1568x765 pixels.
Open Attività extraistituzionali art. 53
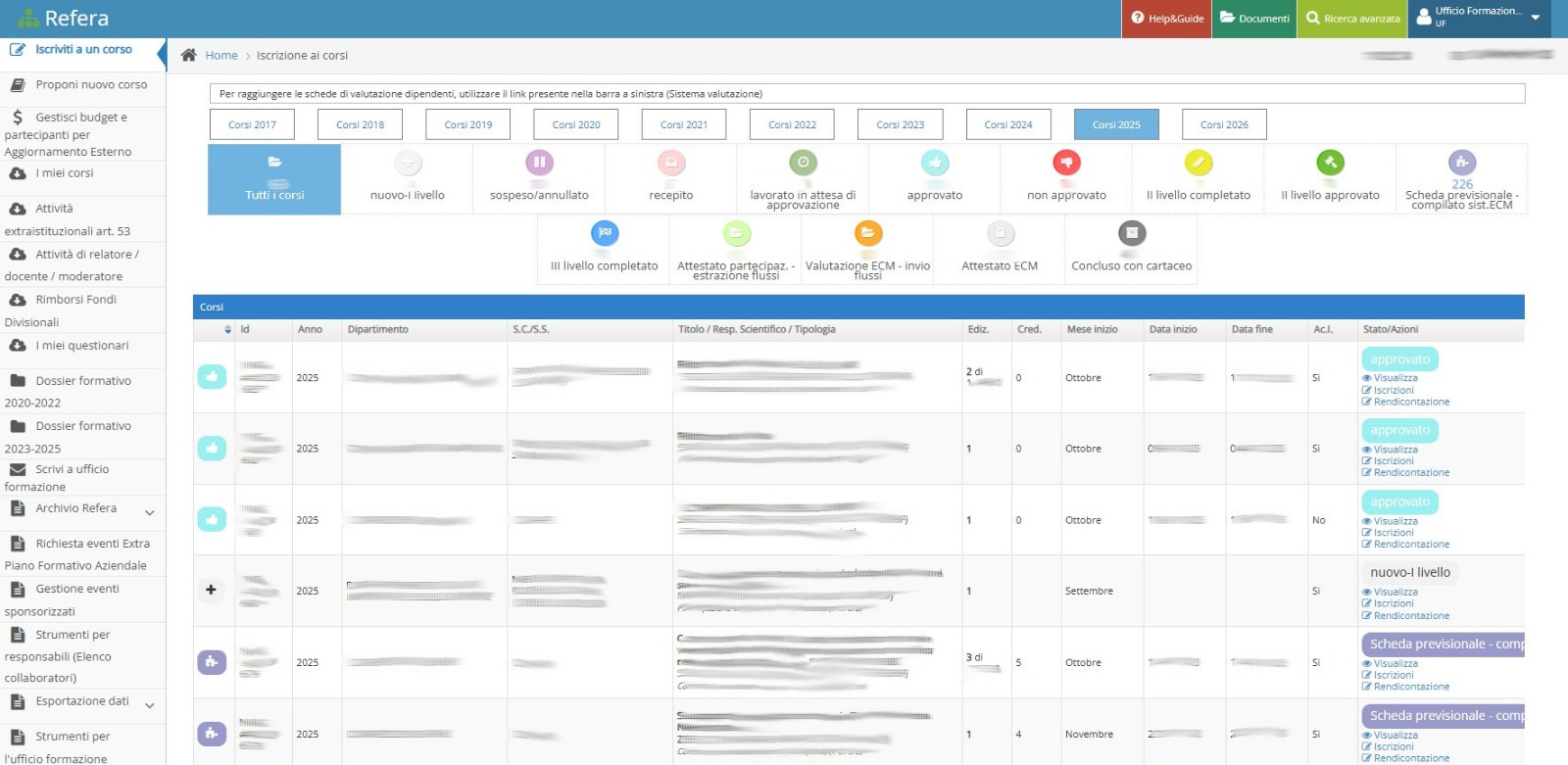click(82, 219)
